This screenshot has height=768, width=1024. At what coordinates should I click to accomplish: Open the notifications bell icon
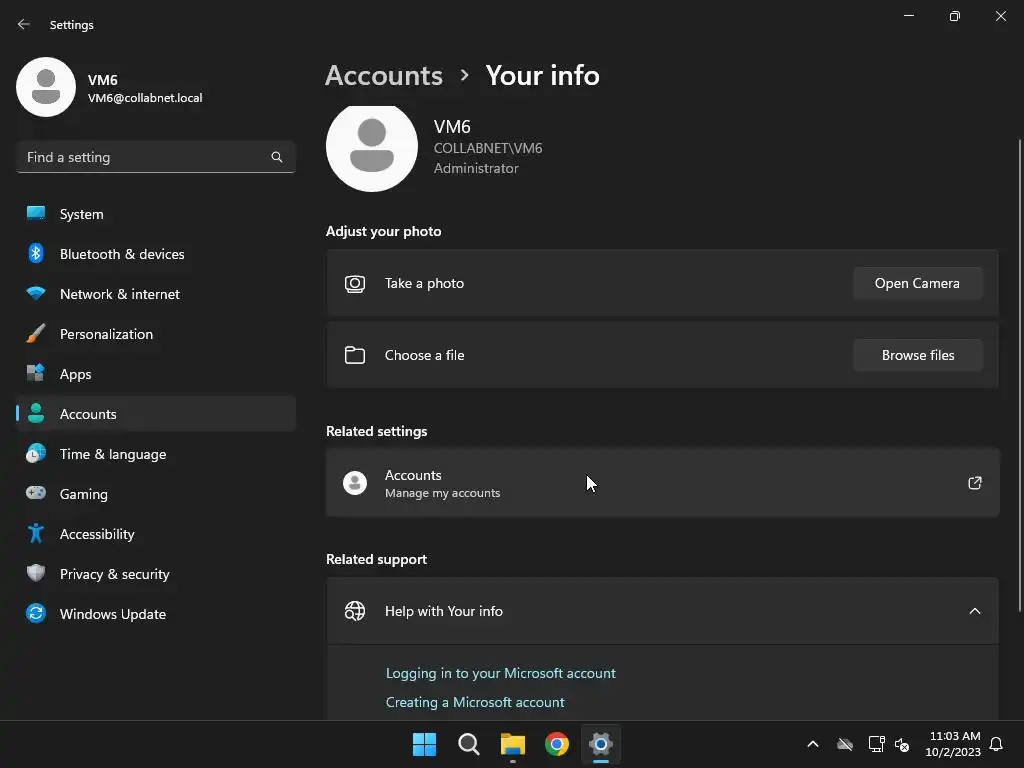coord(996,744)
